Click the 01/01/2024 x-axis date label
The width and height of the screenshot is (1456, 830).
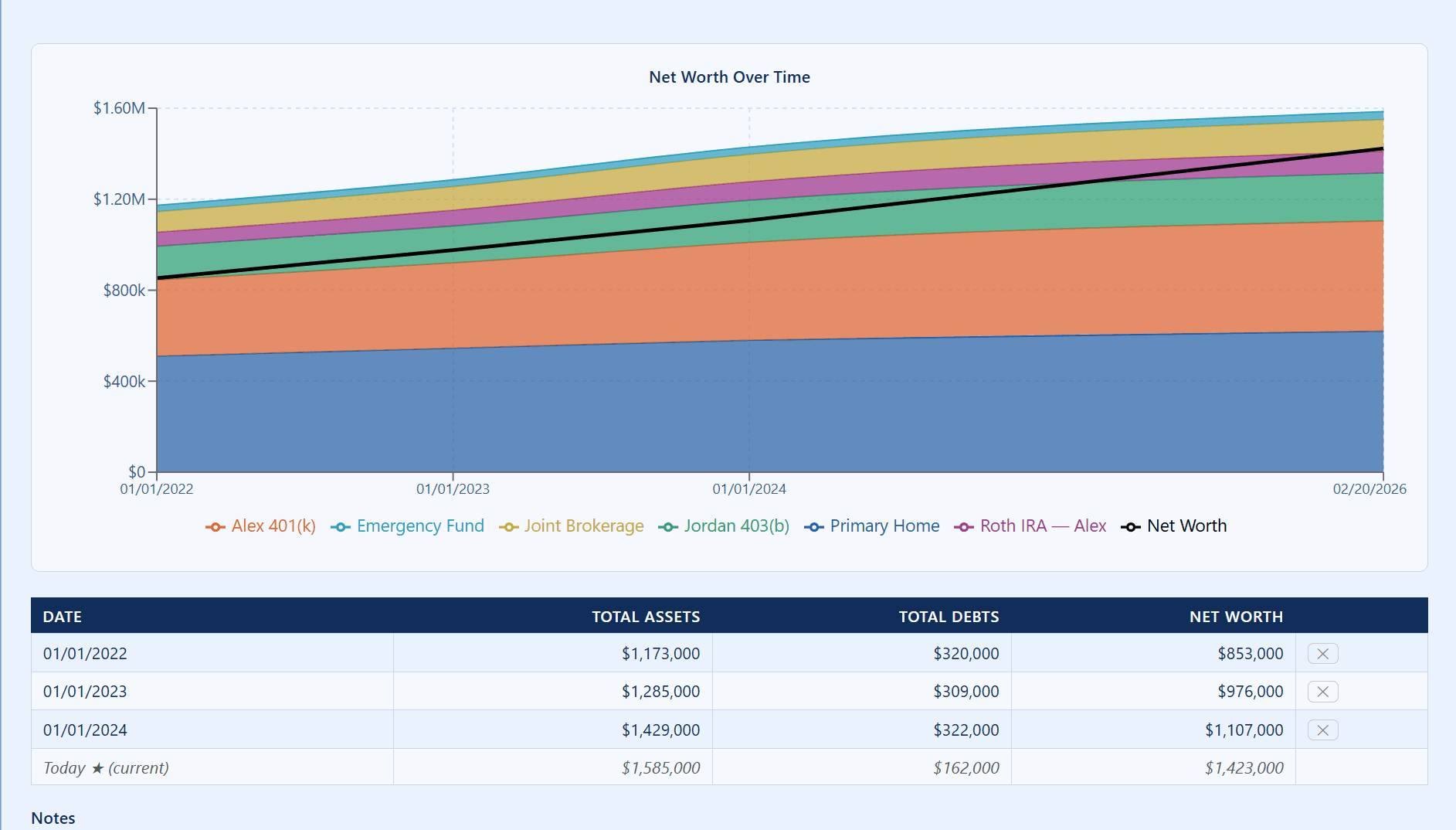(x=748, y=489)
